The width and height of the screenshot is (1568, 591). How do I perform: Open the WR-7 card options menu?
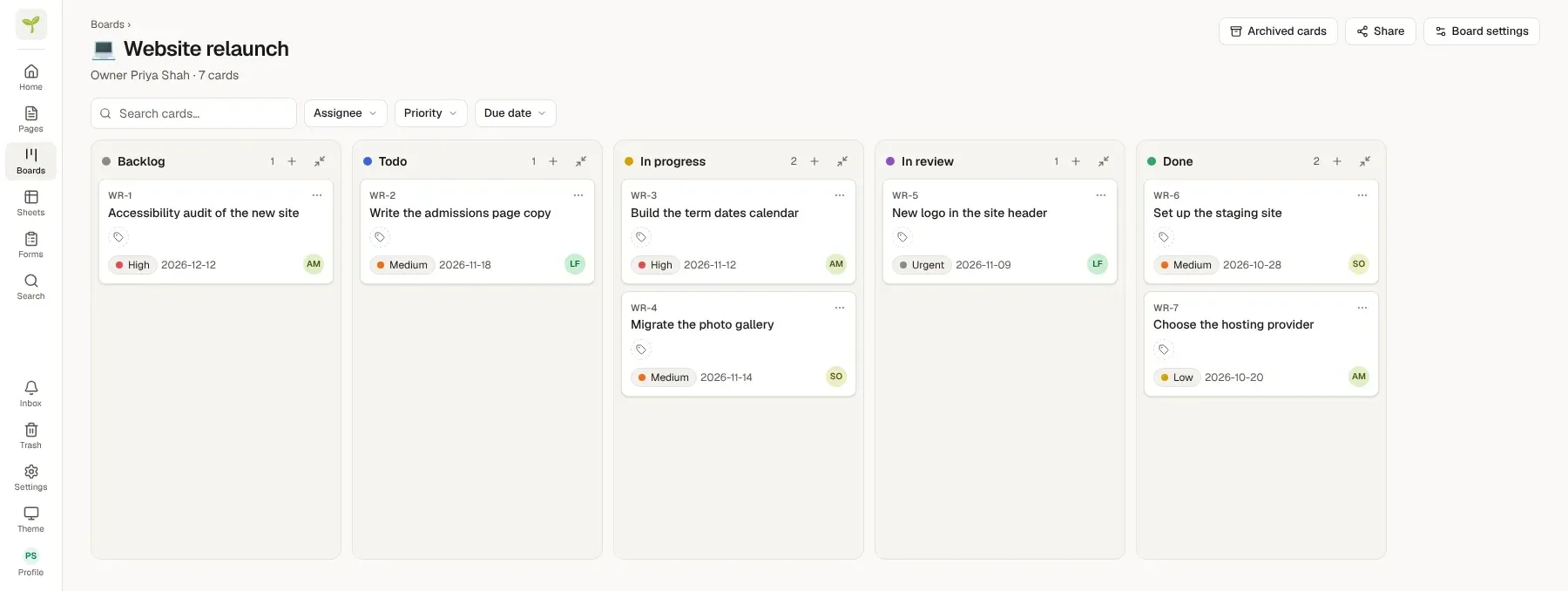[x=1362, y=308]
